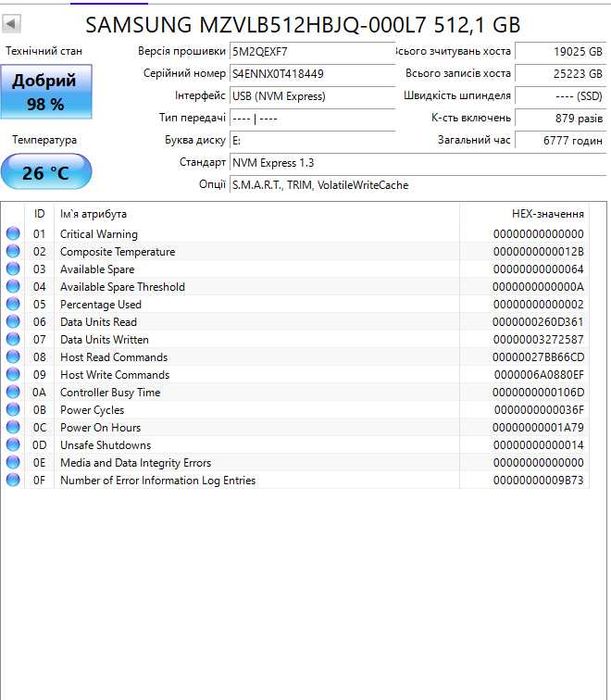Click the interface field USB (NVM Express)

coord(312,96)
